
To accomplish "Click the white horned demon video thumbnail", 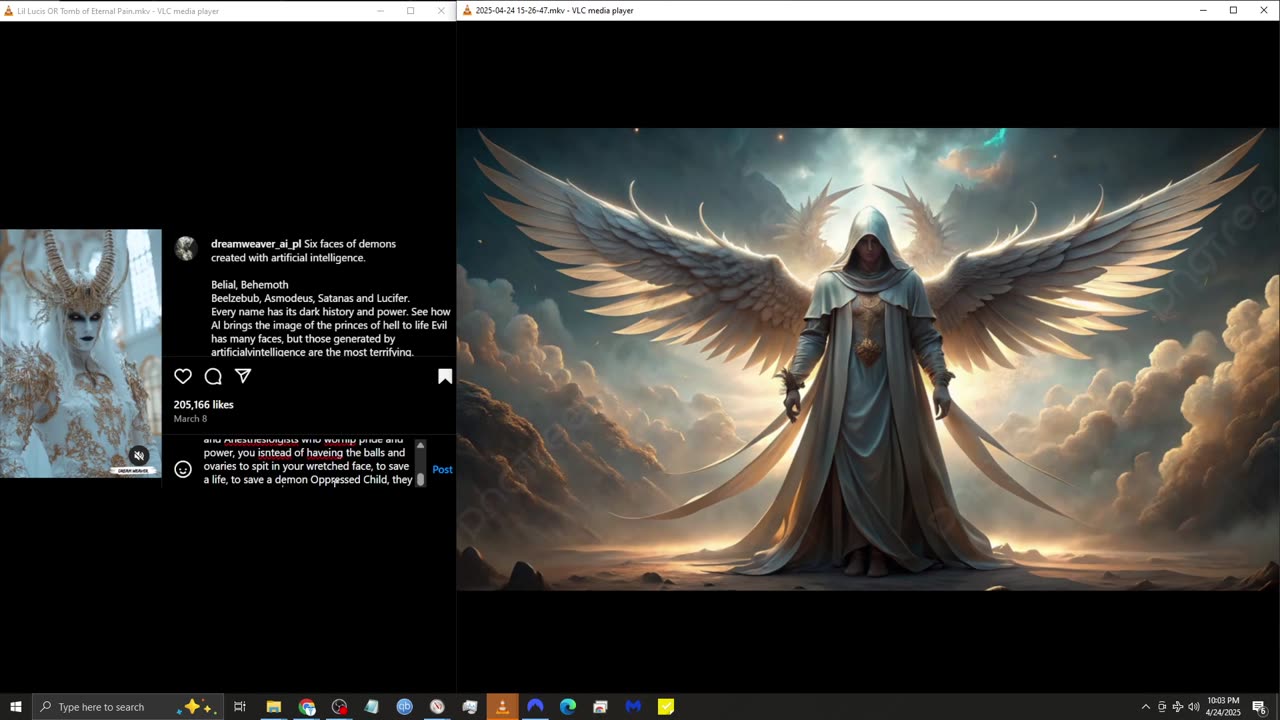I will tap(80, 353).
